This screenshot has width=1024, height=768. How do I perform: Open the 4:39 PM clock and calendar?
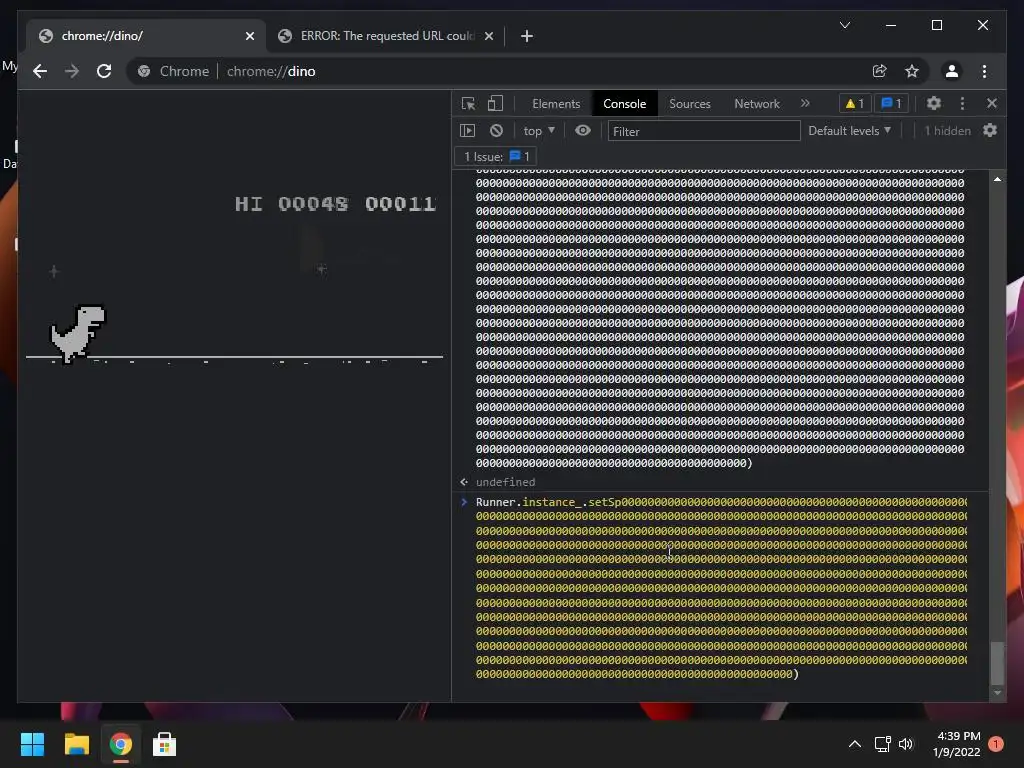coord(957,744)
